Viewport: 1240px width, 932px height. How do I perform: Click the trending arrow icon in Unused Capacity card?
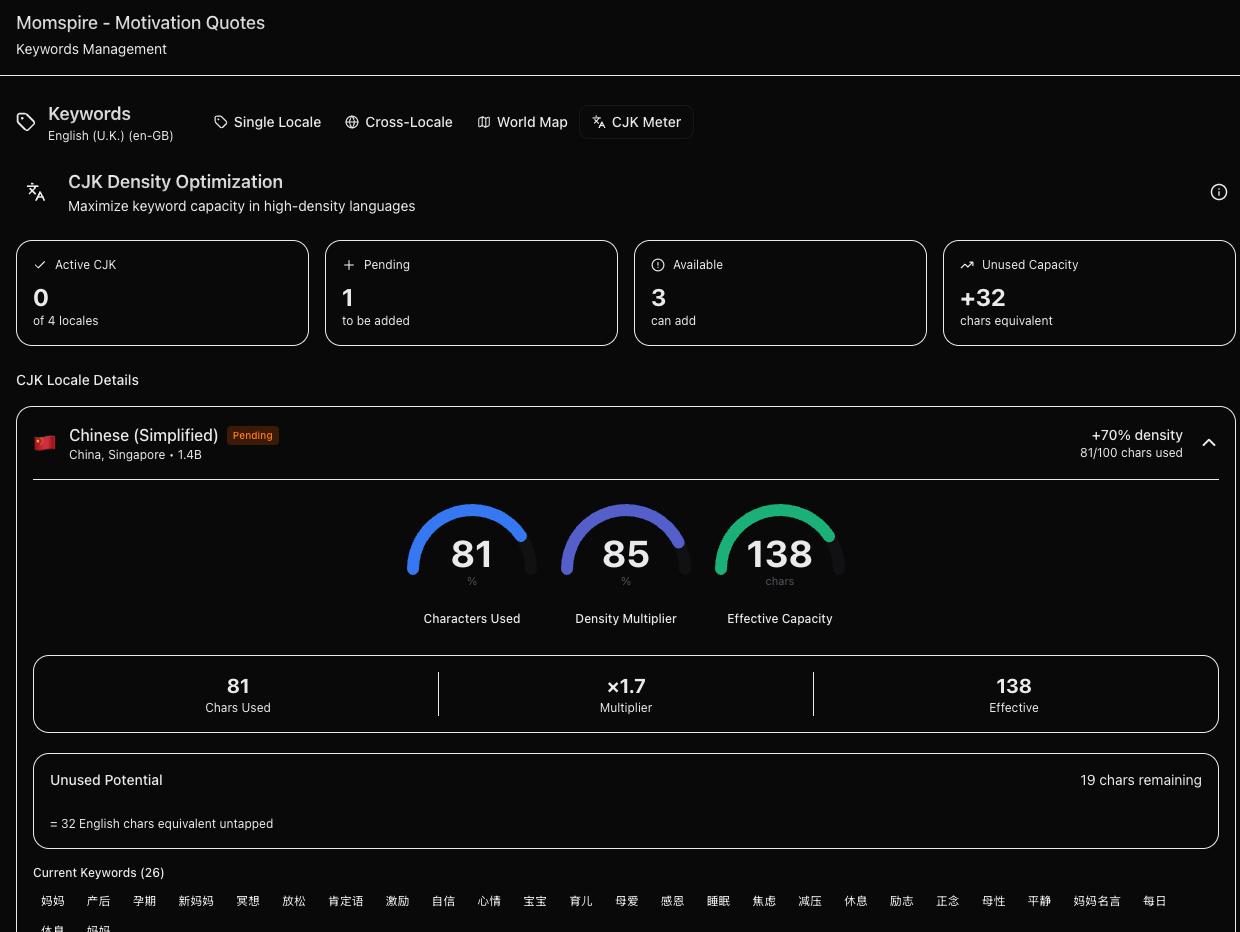click(x=967, y=264)
